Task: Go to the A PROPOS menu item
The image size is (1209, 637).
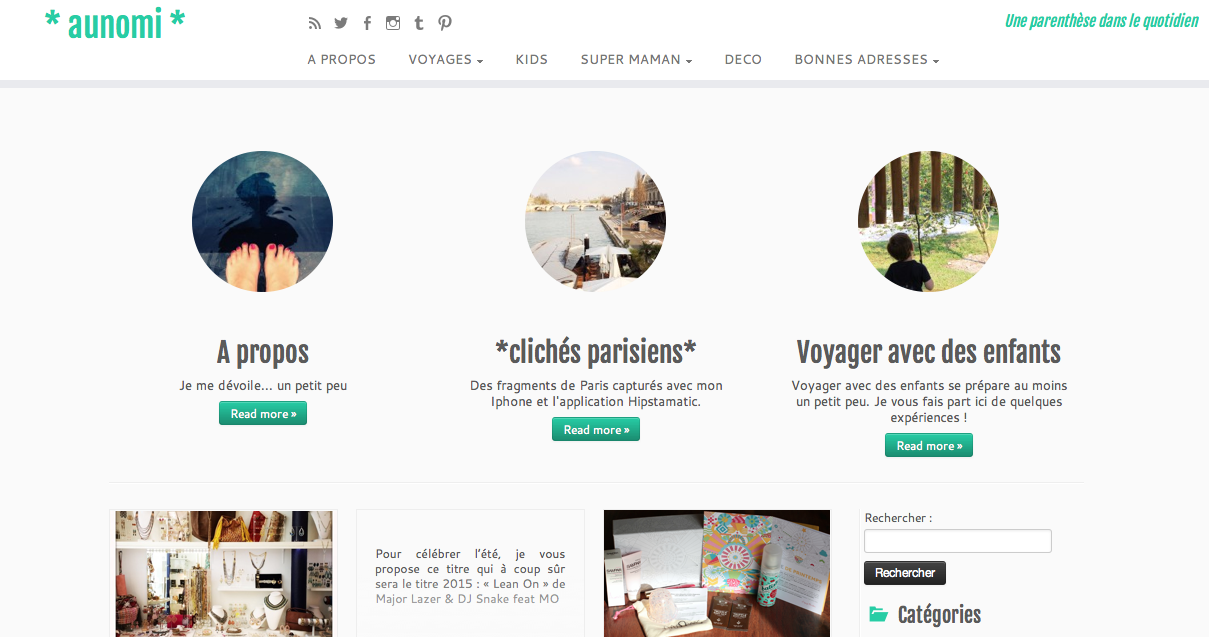Action: (342, 60)
